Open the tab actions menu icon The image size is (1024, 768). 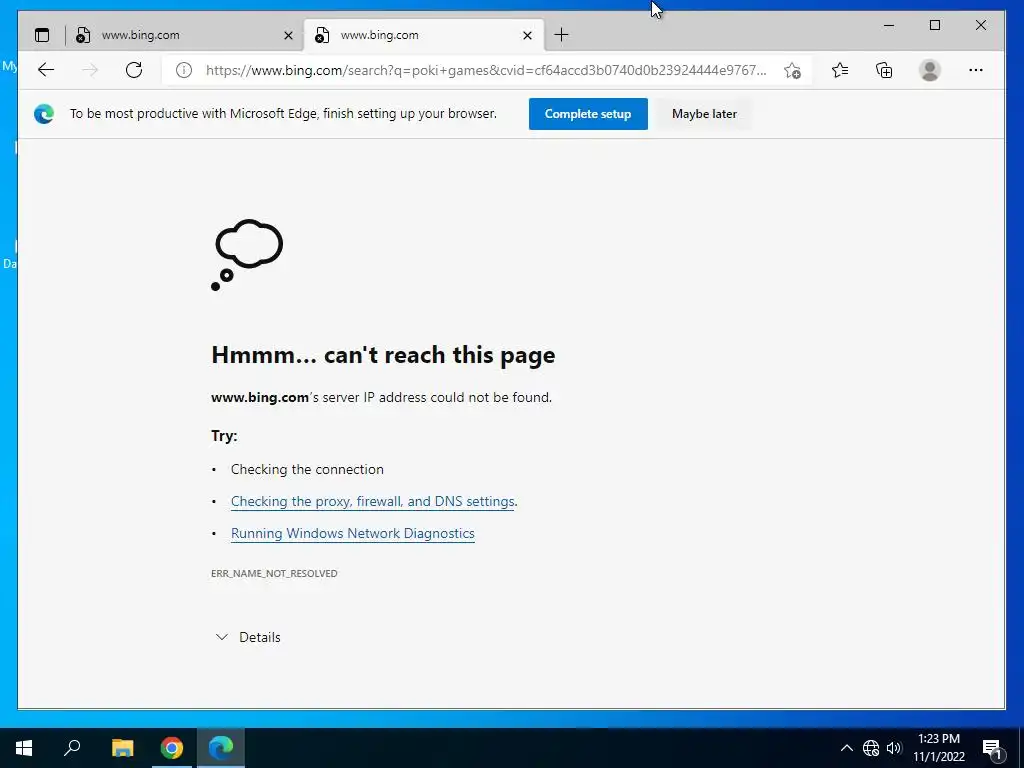42,35
